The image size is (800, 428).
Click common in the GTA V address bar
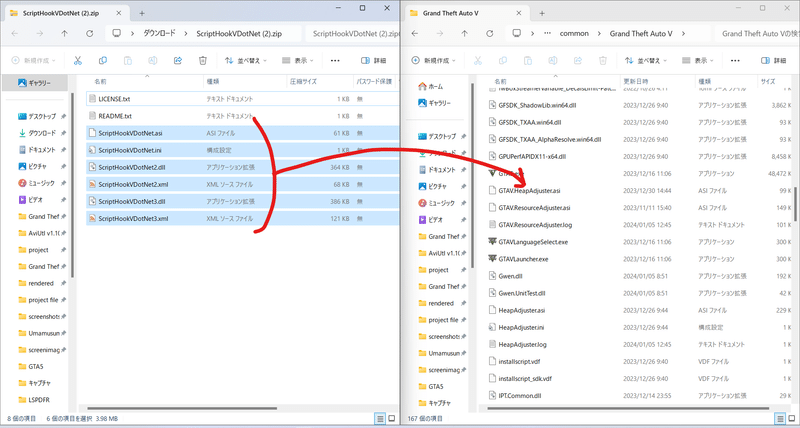pos(574,34)
